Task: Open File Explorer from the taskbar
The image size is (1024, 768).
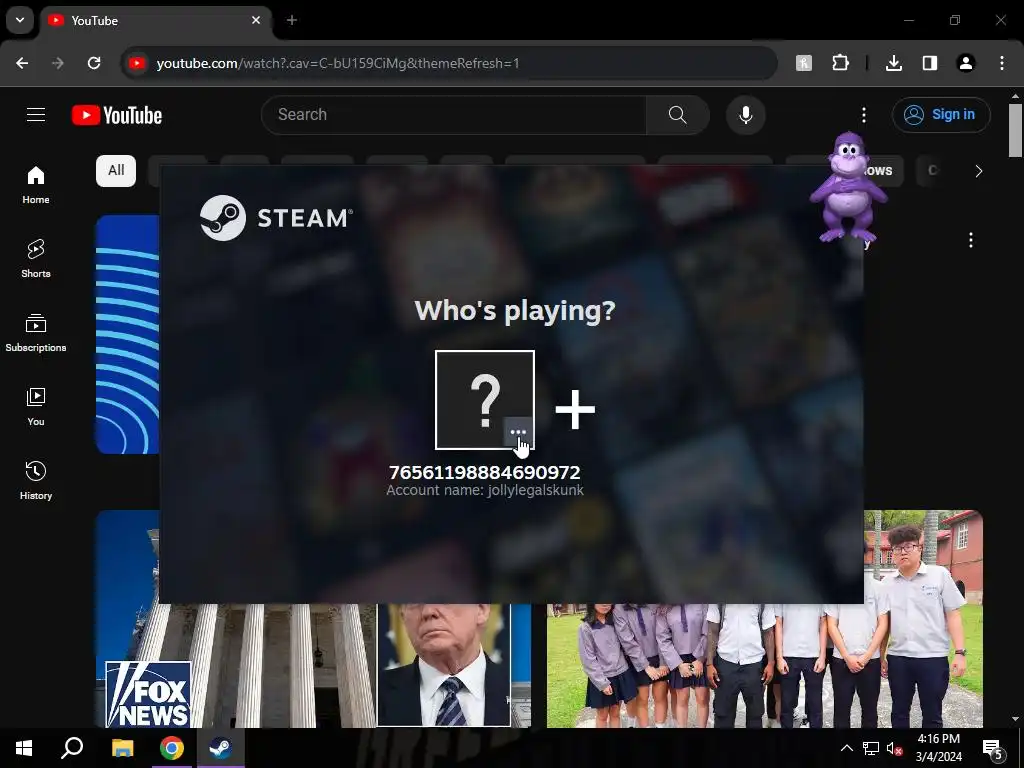Action: 122,748
